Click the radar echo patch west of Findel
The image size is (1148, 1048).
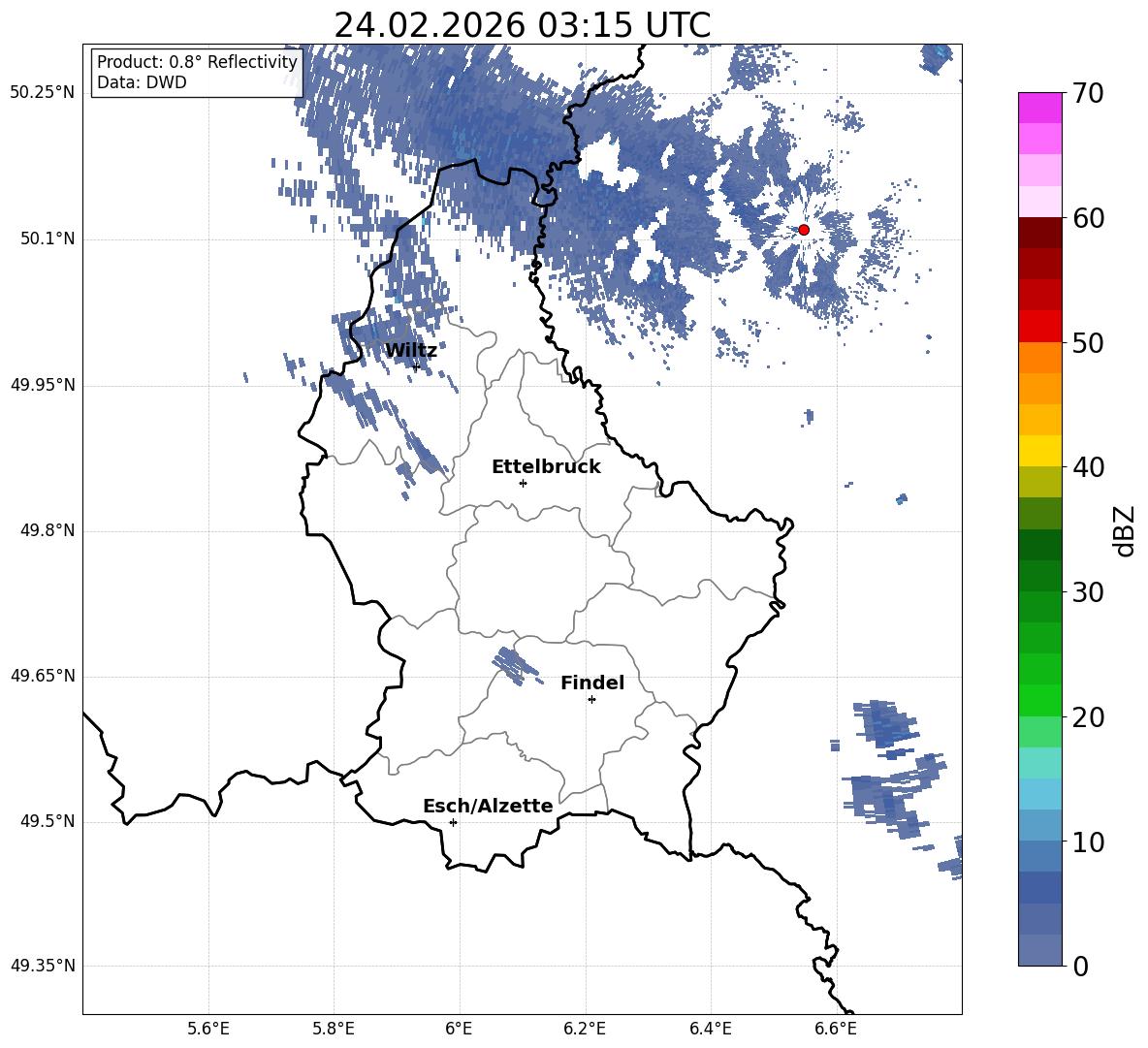(x=517, y=666)
